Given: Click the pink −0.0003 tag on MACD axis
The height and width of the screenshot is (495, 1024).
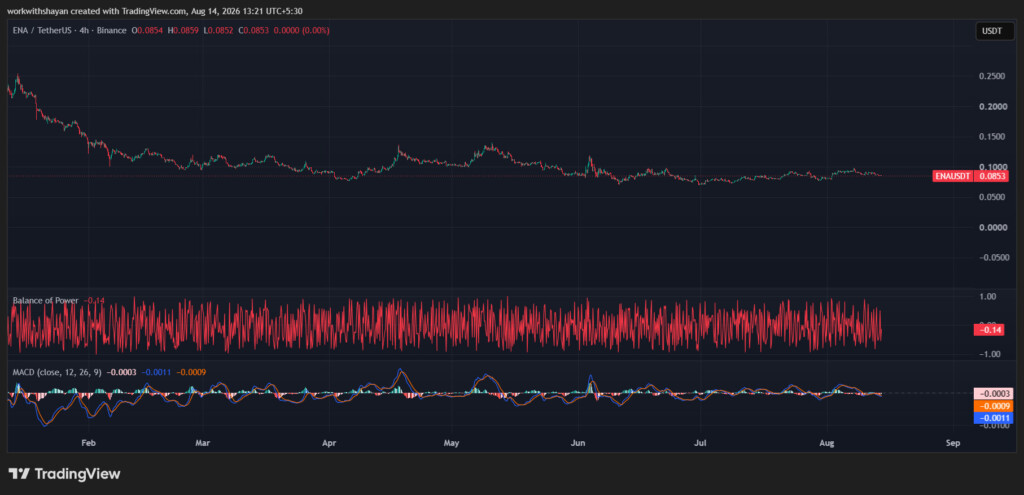Looking at the screenshot, I should 991,394.
